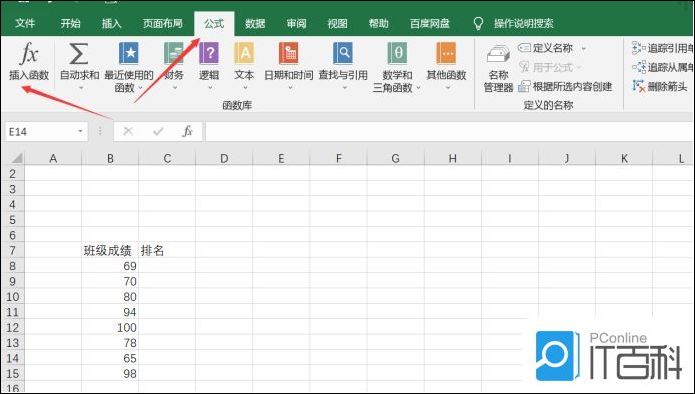The image size is (695, 394).
Task: Expand the AutoSum dropdown arrow
Action: click(x=81, y=88)
